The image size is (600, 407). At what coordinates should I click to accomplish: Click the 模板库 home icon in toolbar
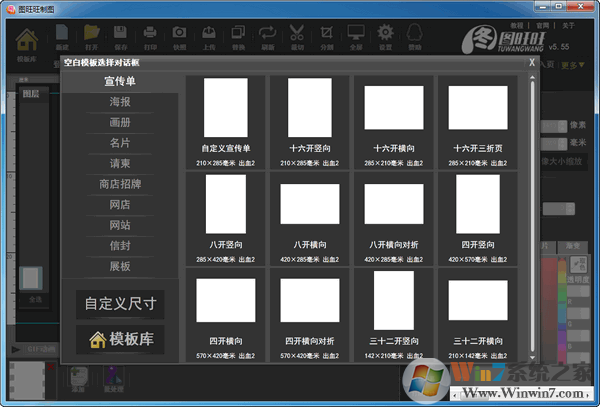click(x=28, y=42)
